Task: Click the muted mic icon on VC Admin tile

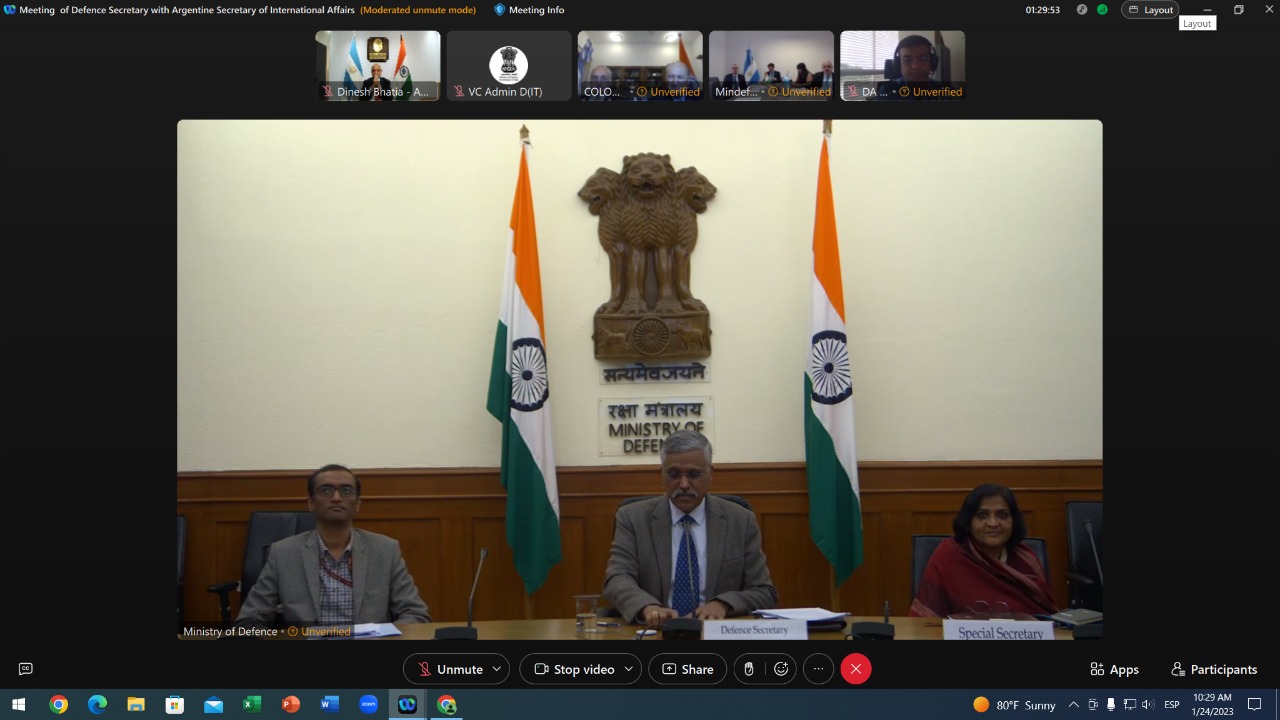Action: [459, 92]
